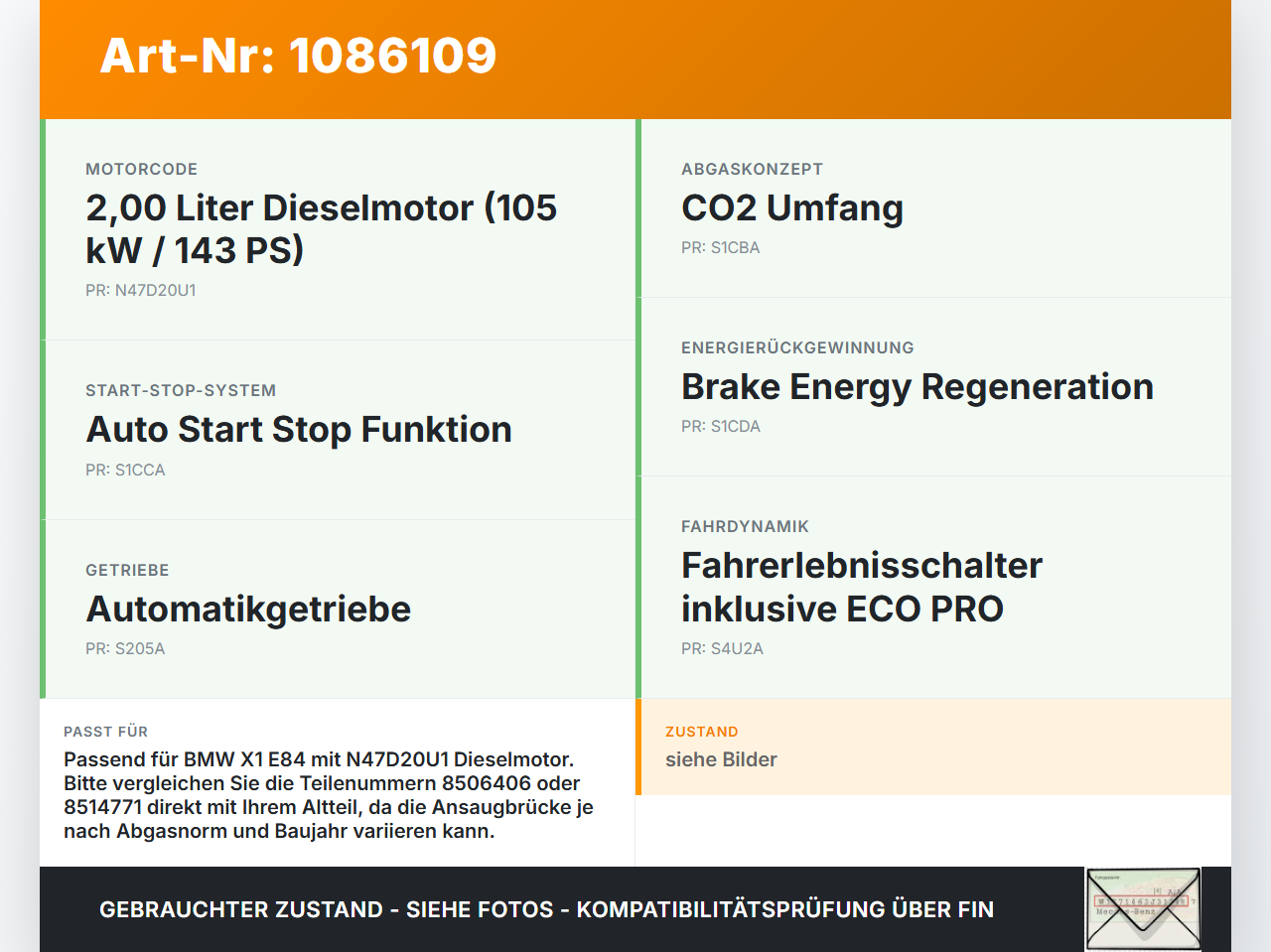Click the 'Brake Energy Regeneration' heading
The width and height of the screenshot is (1271, 952).
point(918,386)
